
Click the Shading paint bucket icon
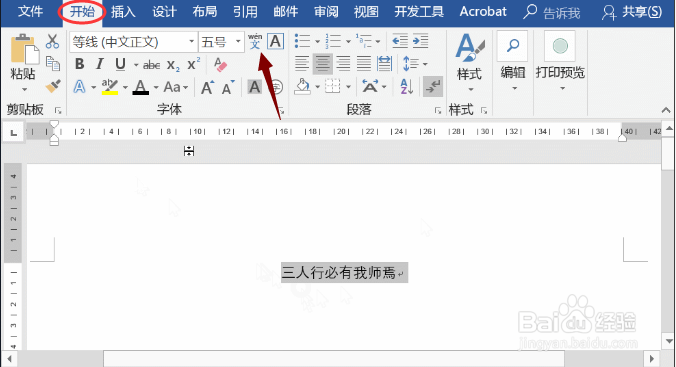303,87
